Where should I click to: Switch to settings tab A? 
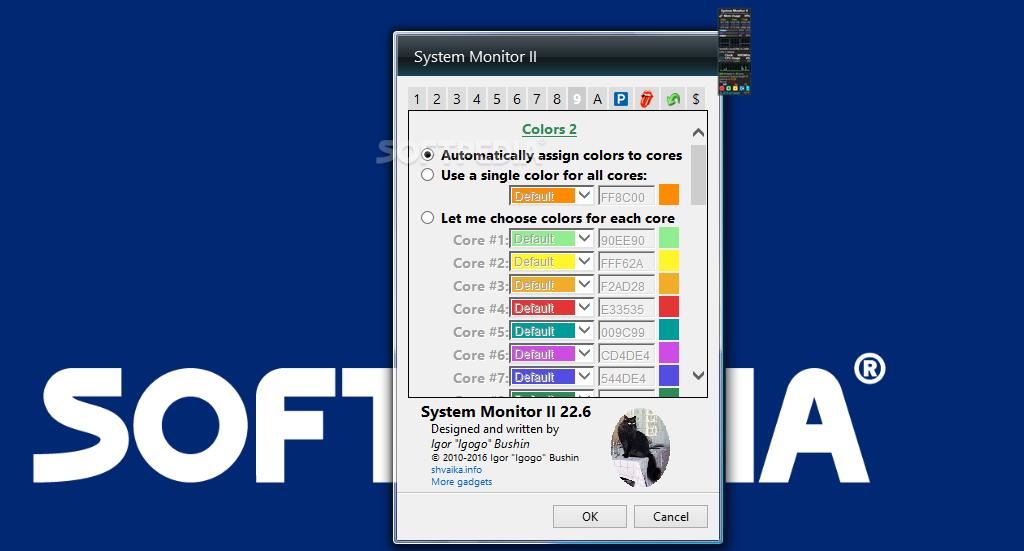pyautogui.click(x=597, y=99)
